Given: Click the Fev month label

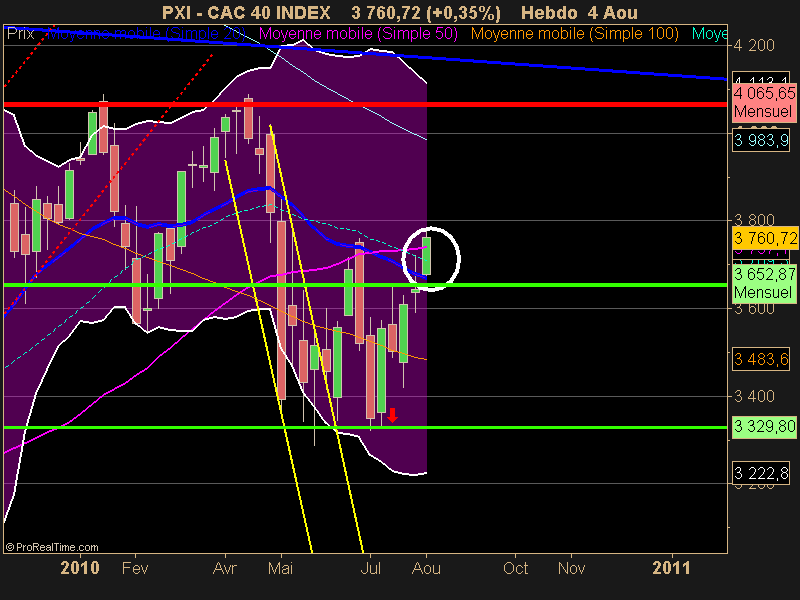Looking at the screenshot, I should tap(135, 568).
